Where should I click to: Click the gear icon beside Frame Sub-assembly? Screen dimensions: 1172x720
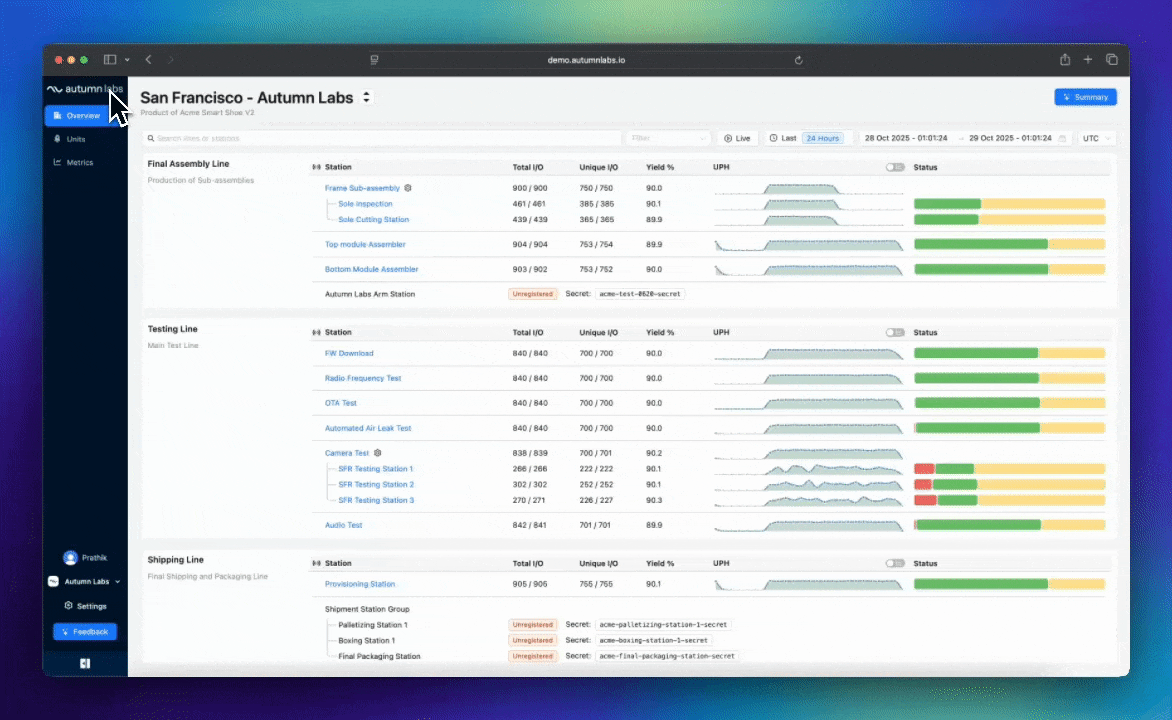click(x=408, y=188)
